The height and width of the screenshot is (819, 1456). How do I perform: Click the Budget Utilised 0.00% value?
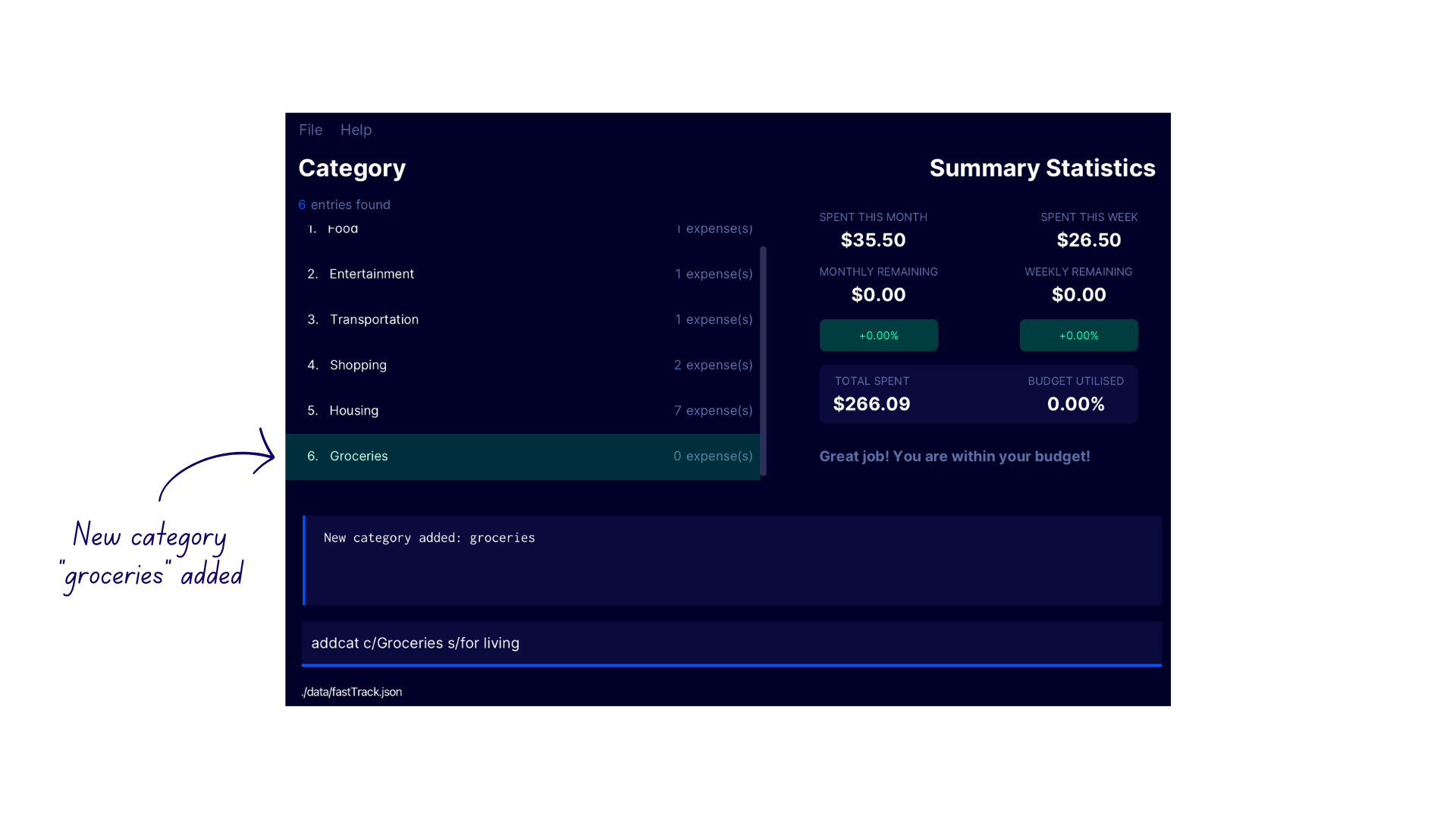pyautogui.click(x=1075, y=403)
